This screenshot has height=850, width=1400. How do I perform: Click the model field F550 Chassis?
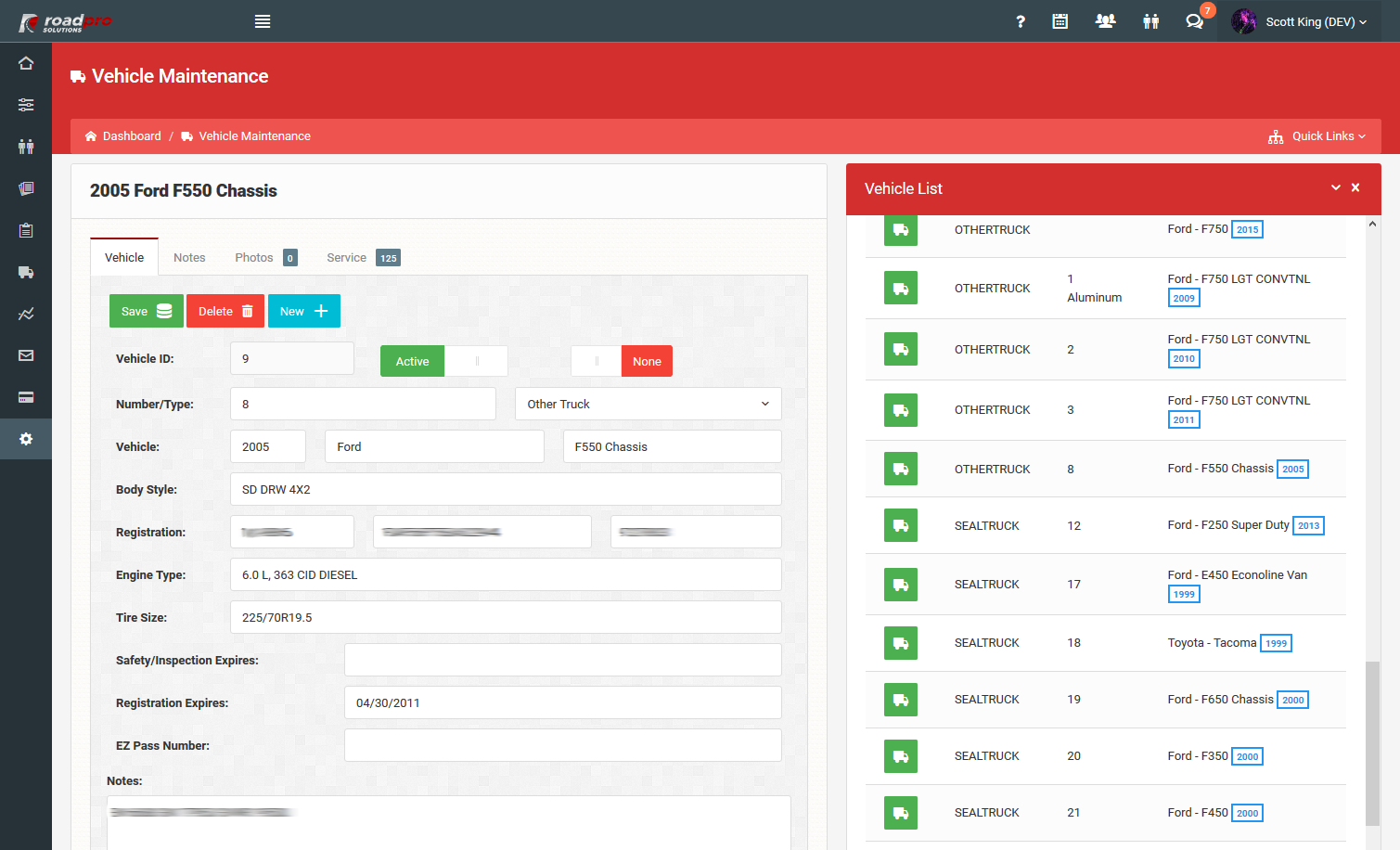(x=673, y=446)
